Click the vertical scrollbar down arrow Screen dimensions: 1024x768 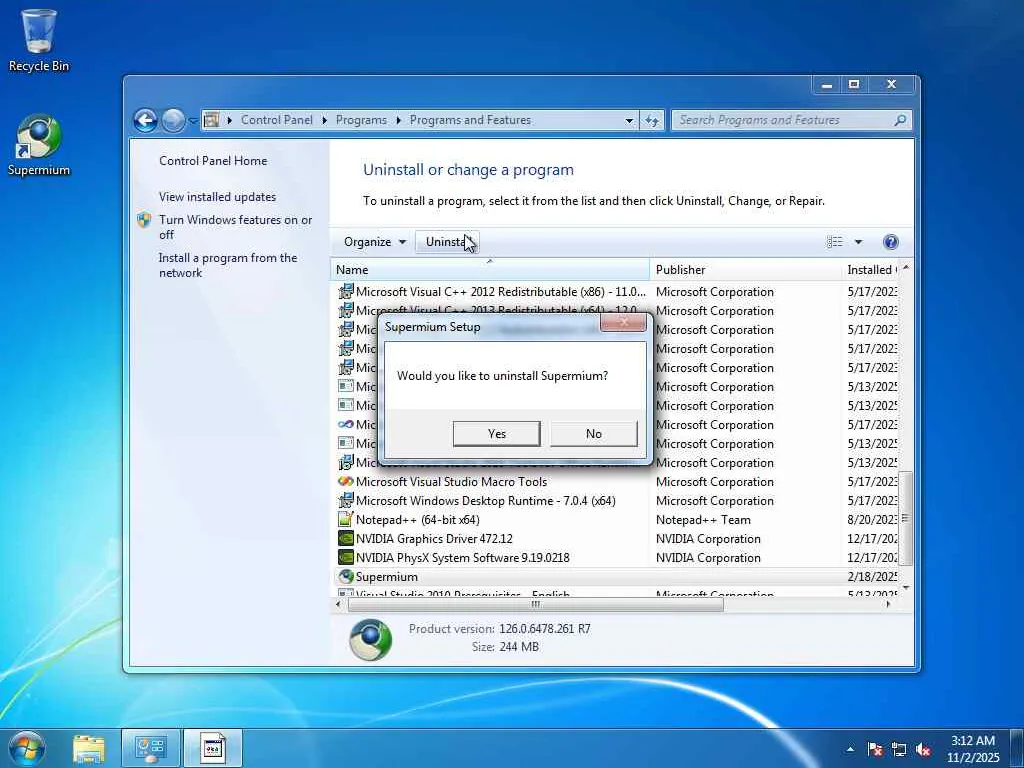pyautogui.click(x=905, y=589)
